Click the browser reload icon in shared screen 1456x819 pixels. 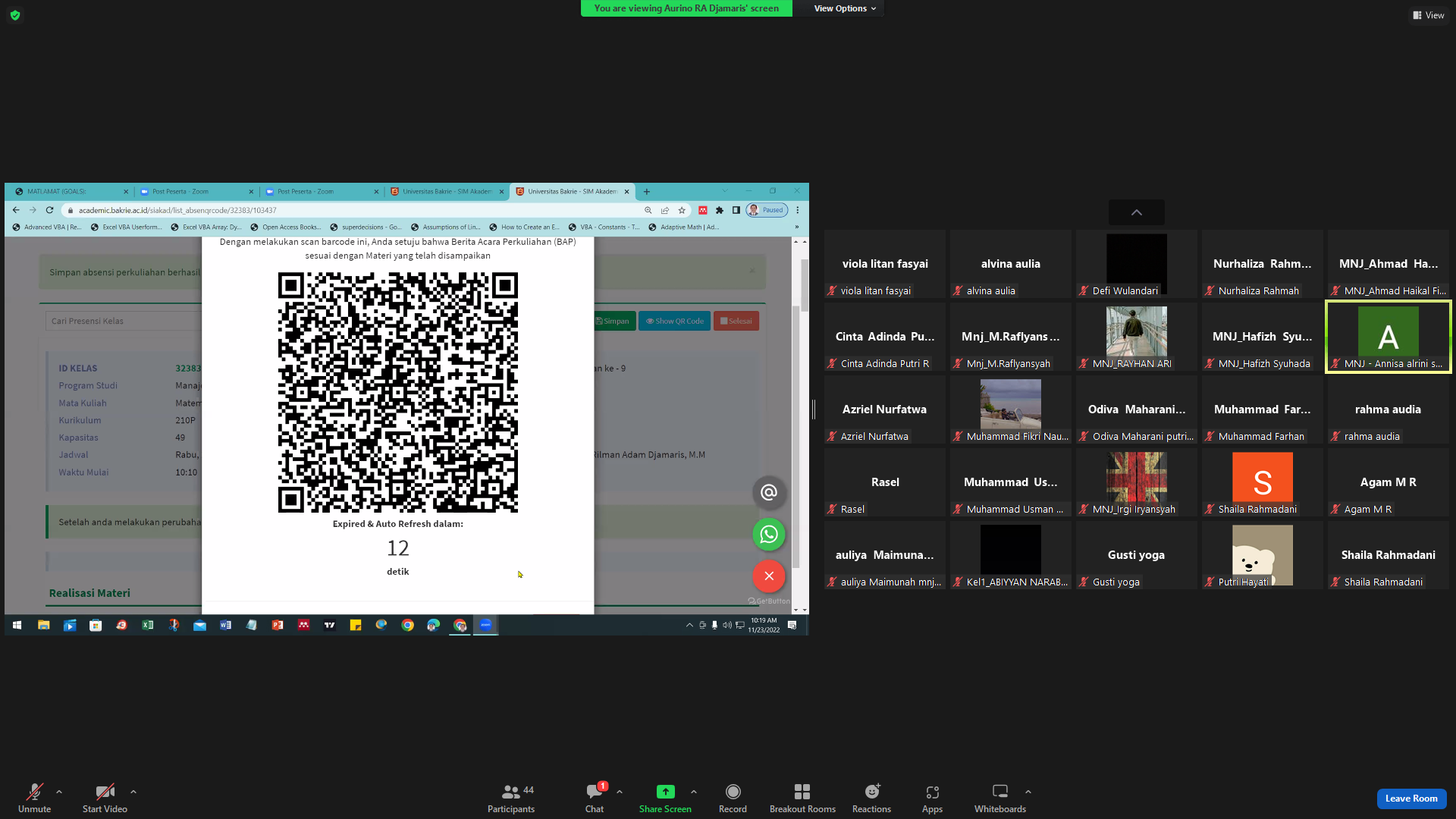(50, 210)
